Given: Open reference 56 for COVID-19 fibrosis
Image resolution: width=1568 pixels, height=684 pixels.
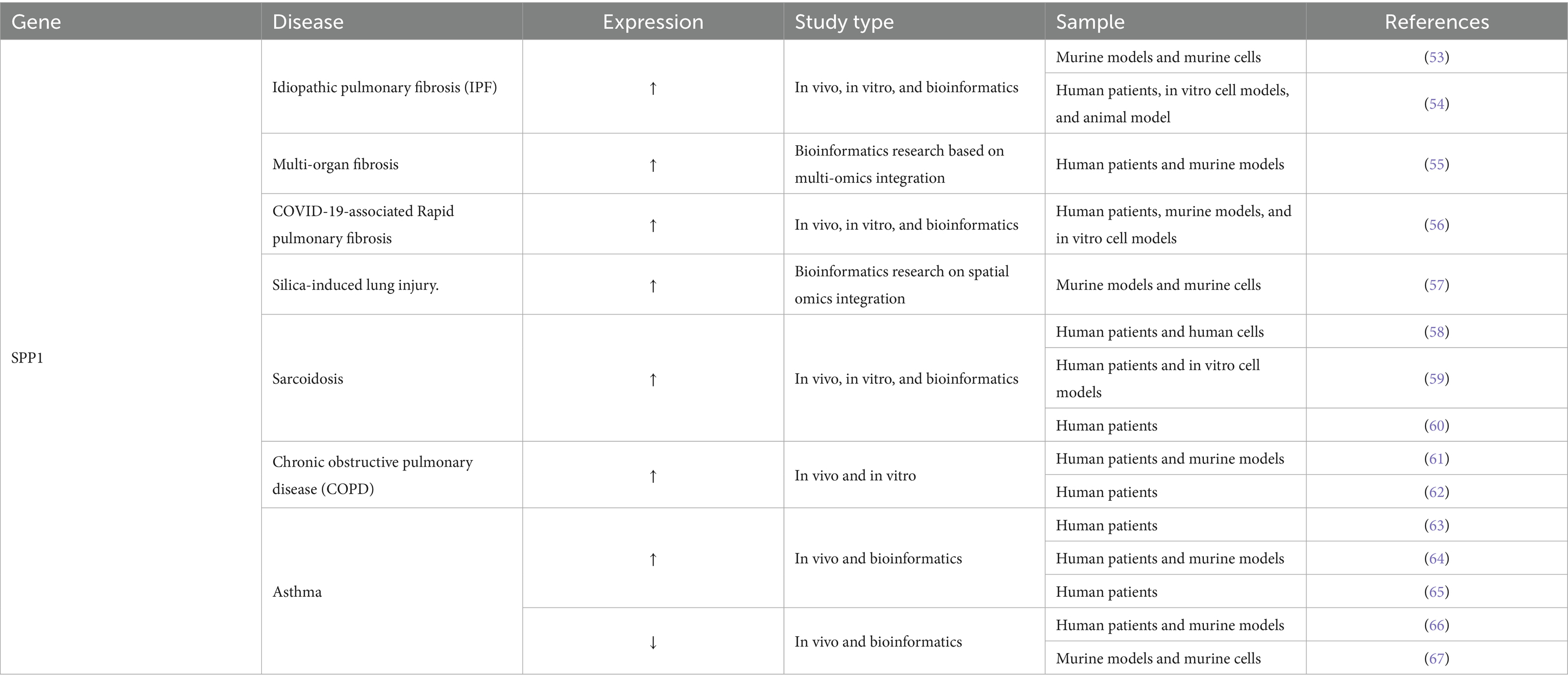Looking at the screenshot, I should pyautogui.click(x=1436, y=225).
